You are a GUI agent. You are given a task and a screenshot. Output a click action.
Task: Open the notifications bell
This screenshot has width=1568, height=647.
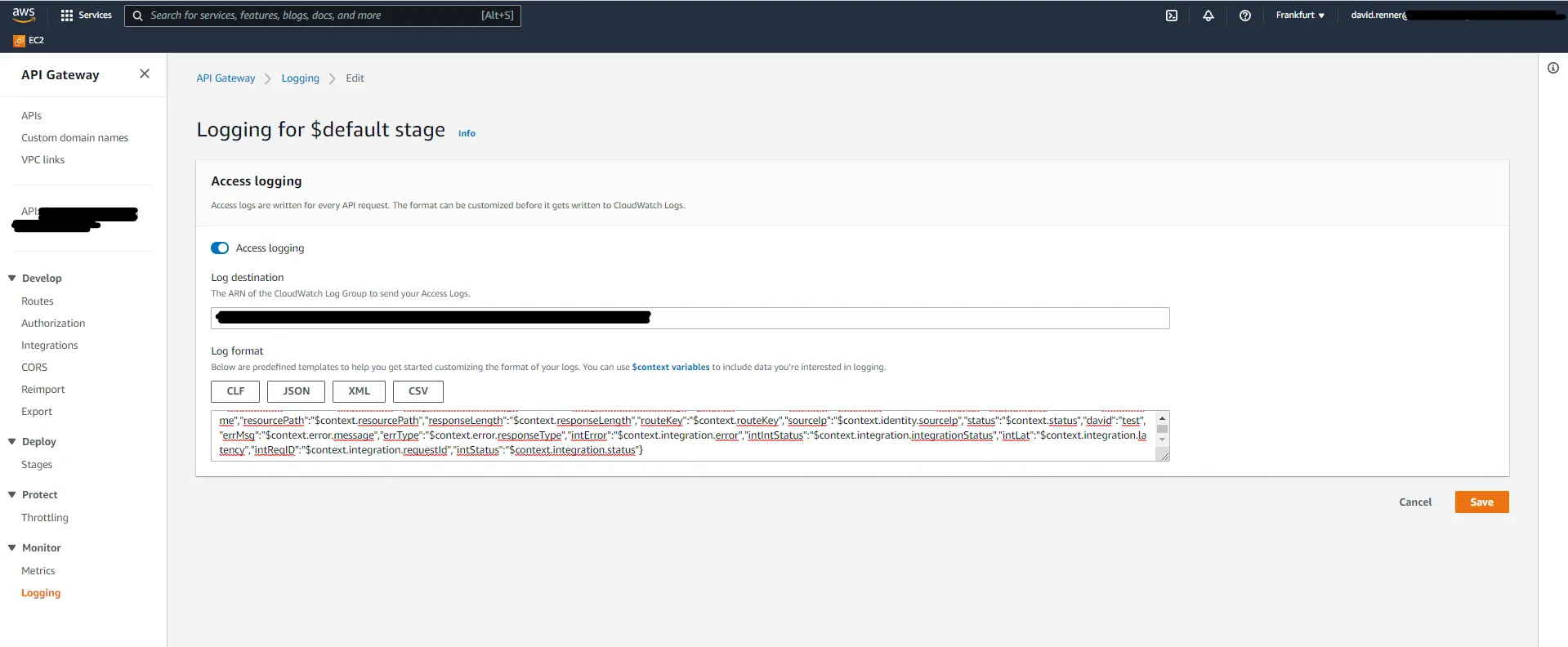tap(1208, 16)
